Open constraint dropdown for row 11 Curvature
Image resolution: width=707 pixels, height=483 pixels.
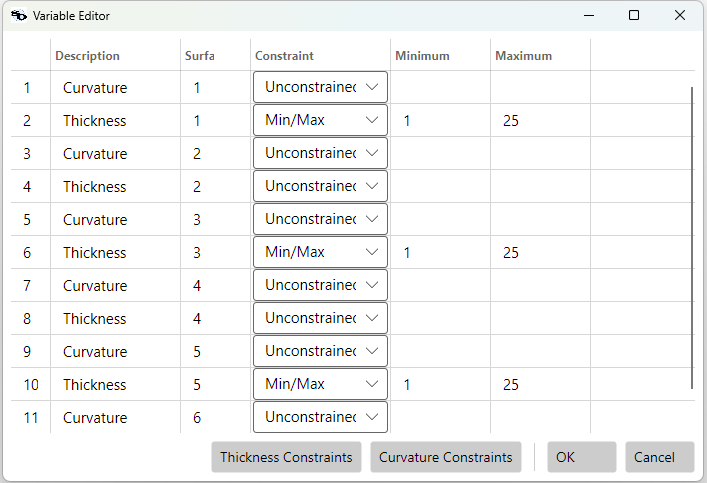[320, 417]
